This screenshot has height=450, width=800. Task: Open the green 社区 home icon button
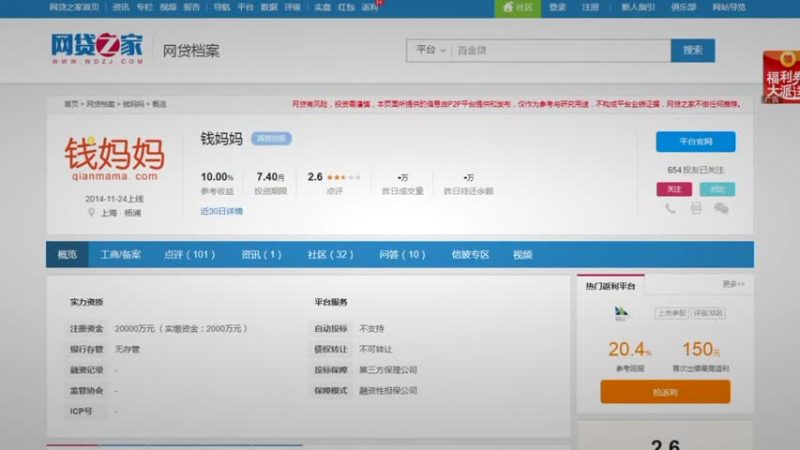(517, 7)
